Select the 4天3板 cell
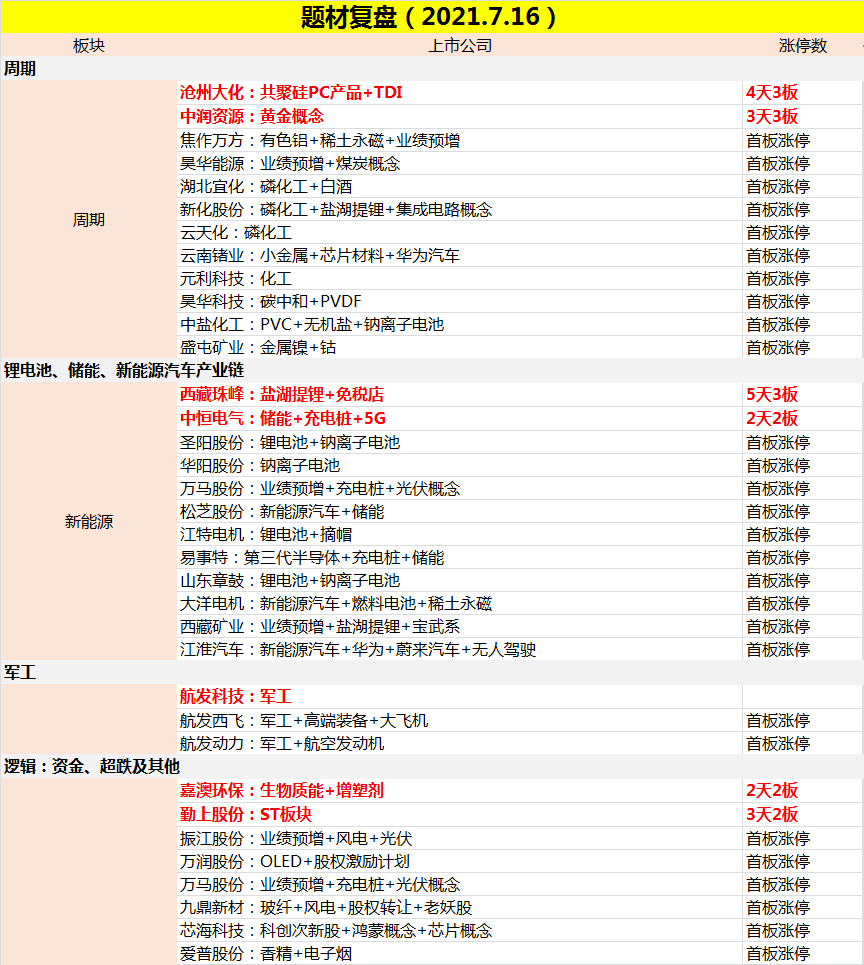This screenshot has height=965, width=864. coord(802,93)
